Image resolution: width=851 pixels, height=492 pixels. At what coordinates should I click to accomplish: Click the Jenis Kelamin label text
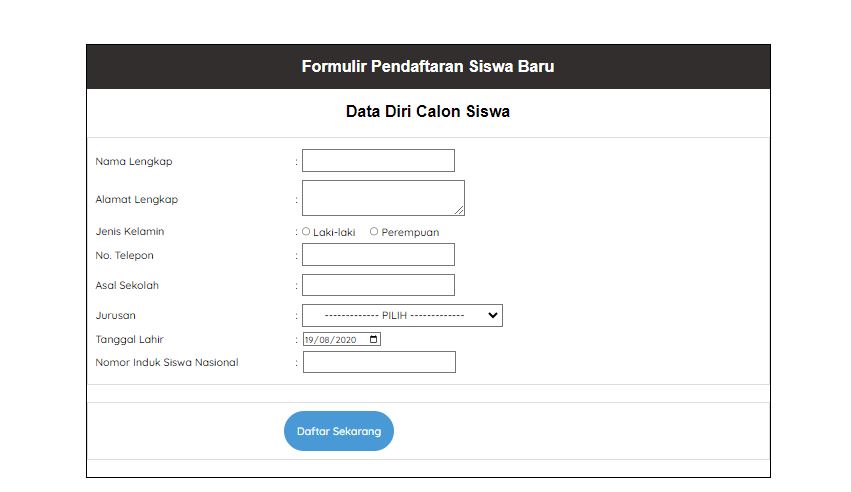point(130,232)
